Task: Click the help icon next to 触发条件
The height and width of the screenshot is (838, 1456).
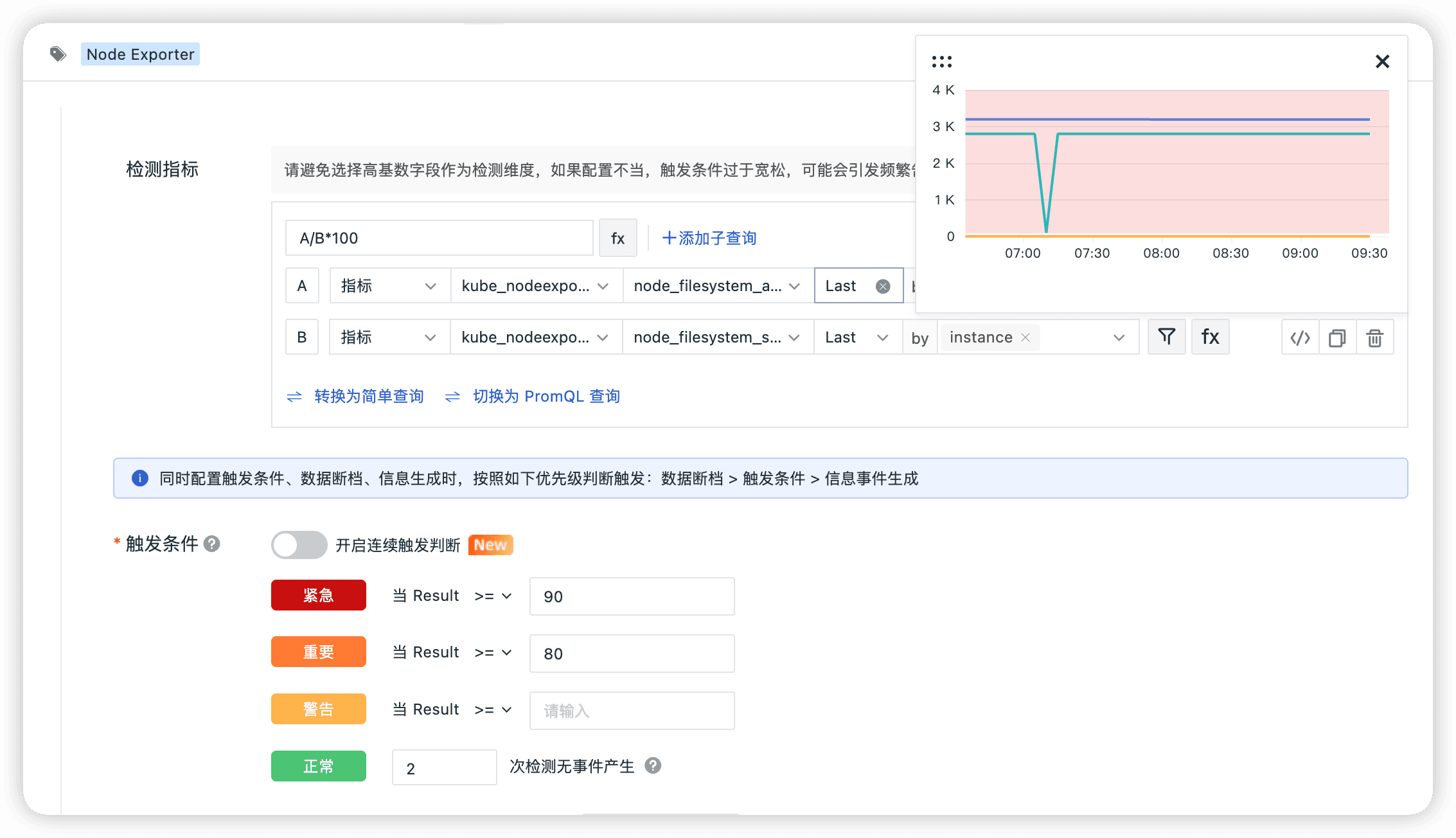Action: coord(212,544)
